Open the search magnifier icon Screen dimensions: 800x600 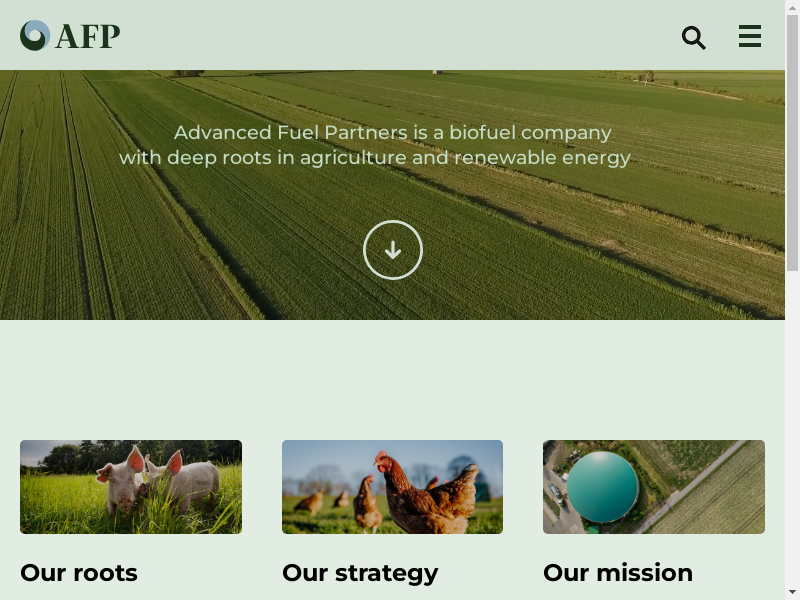tap(693, 38)
